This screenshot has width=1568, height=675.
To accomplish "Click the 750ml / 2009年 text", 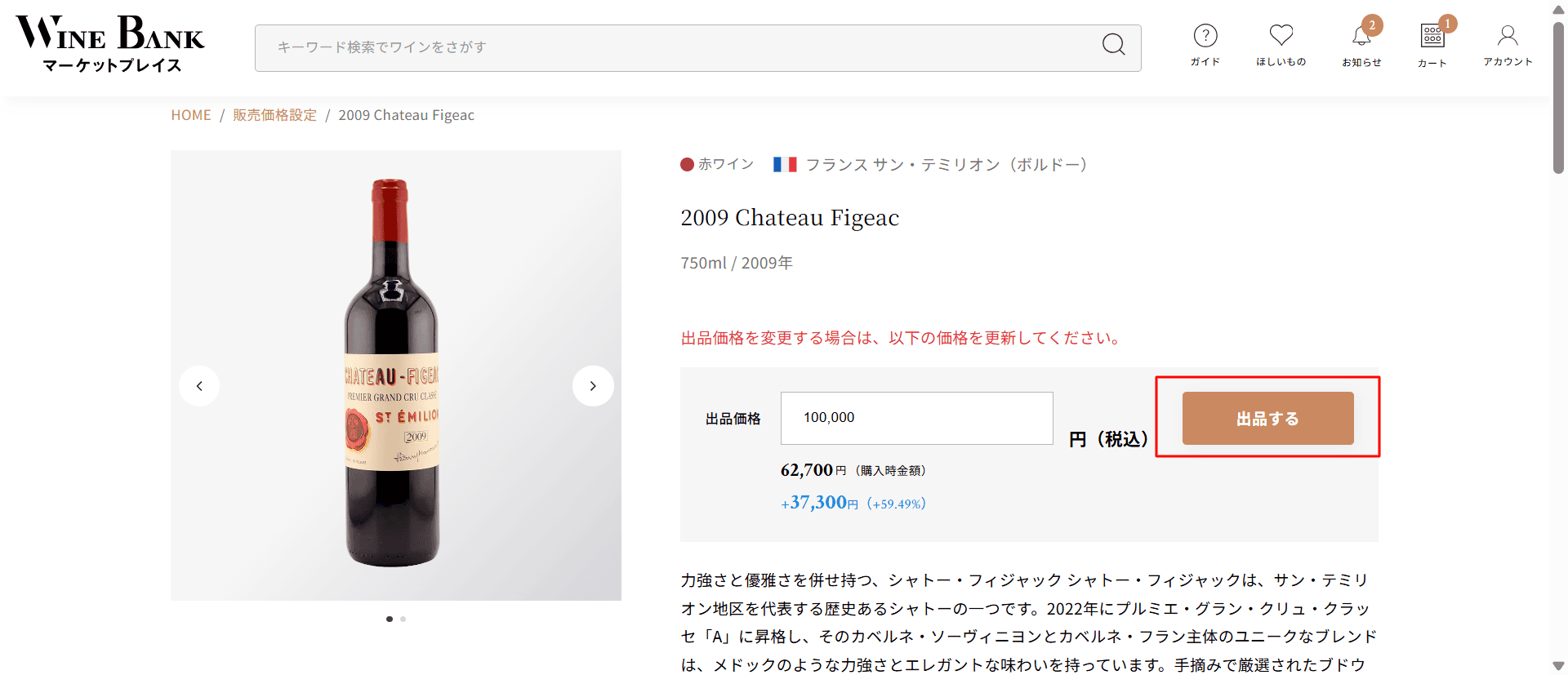I will click(737, 263).
